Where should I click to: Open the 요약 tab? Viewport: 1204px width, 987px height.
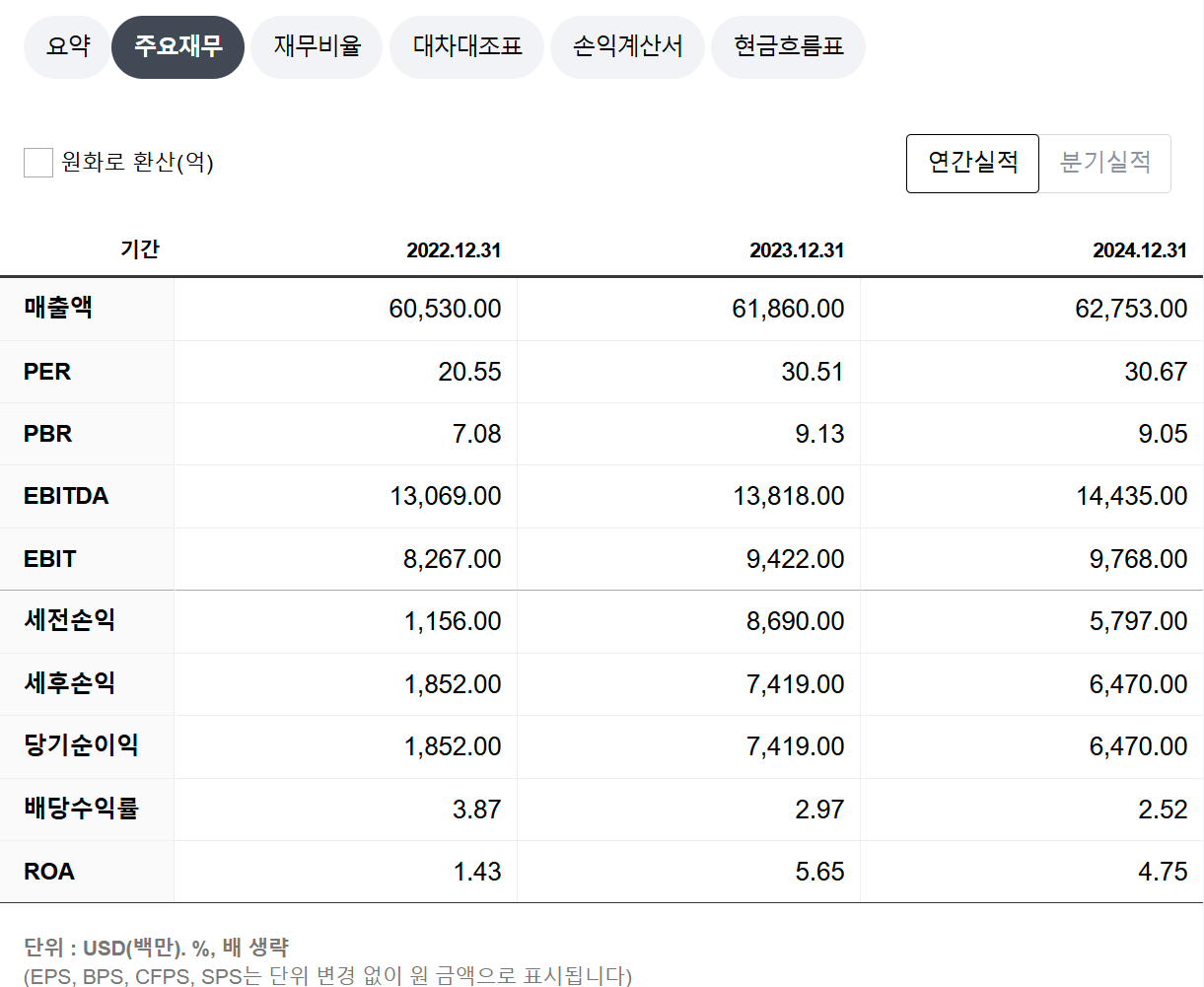68,46
